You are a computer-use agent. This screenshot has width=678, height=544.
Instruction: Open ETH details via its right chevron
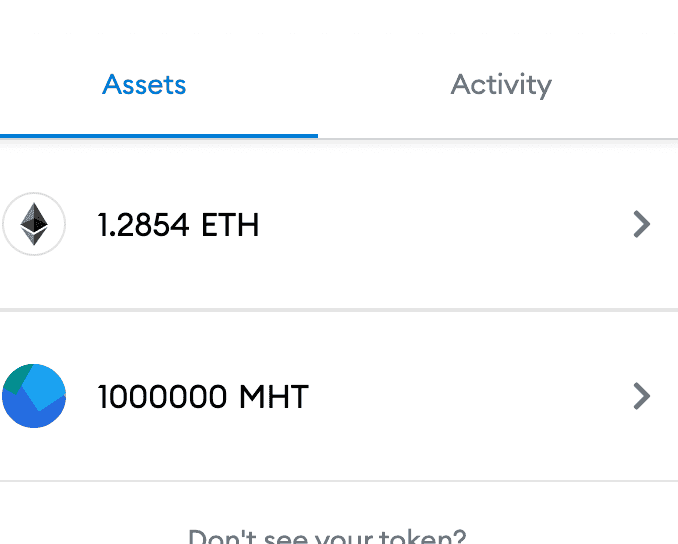(642, 224)
